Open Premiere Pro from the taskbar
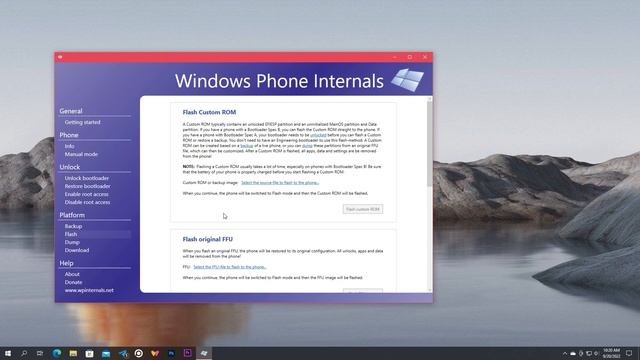 pyautogui.click(x=188, y=353)
